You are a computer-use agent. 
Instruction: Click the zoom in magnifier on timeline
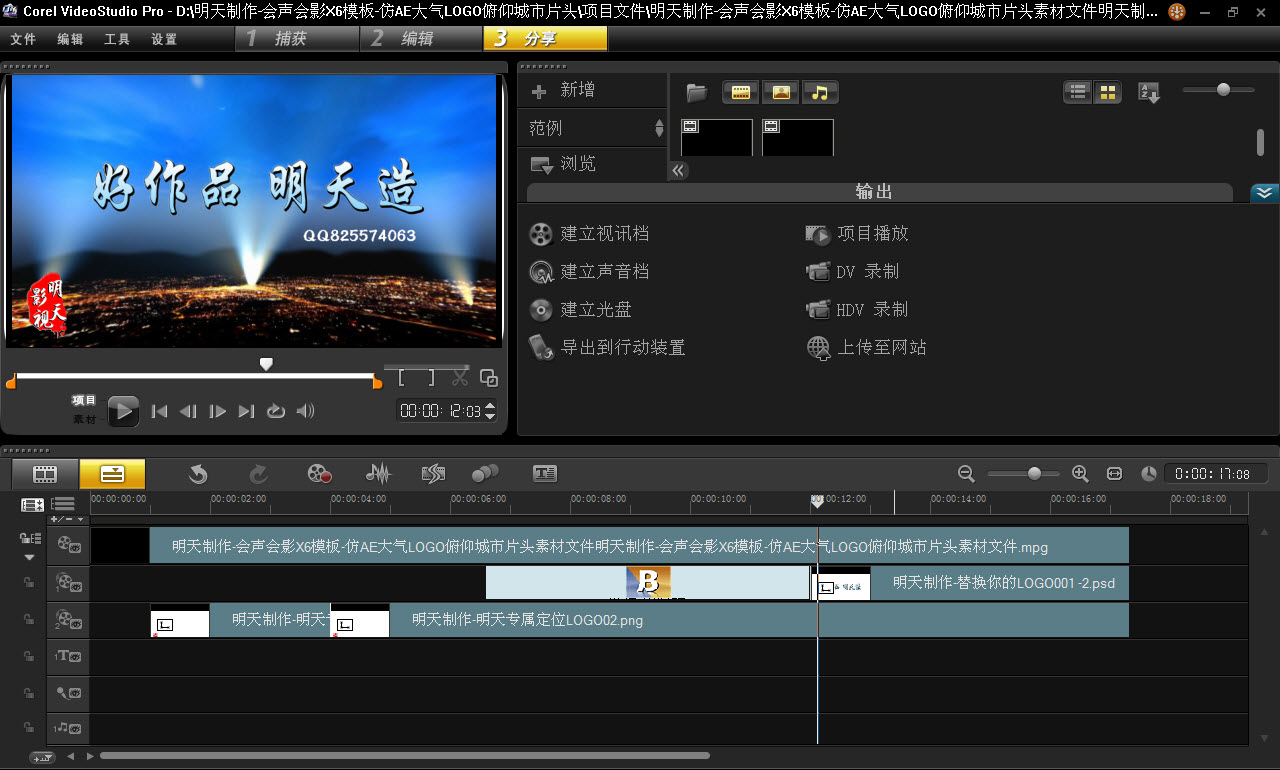click(x=1080, y=474)
